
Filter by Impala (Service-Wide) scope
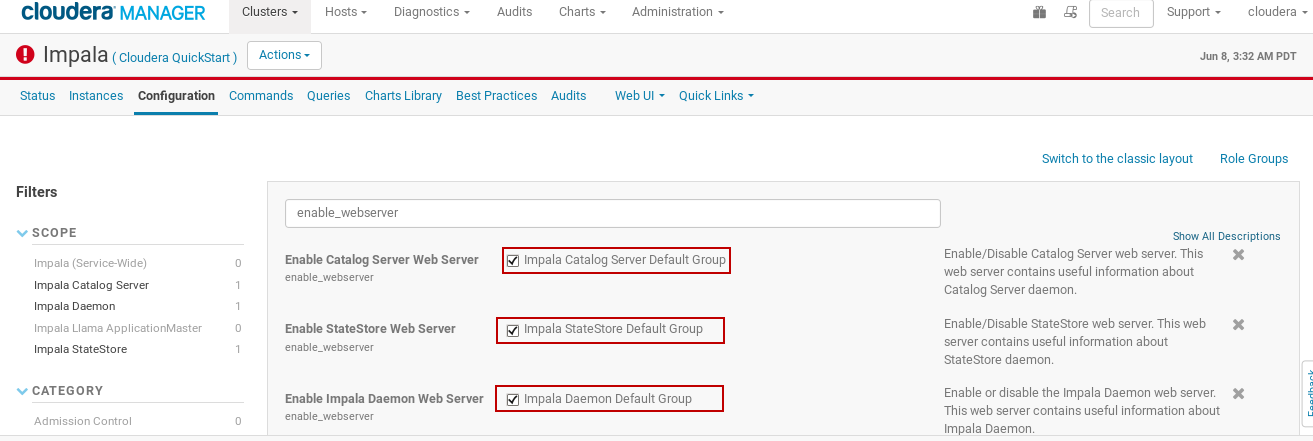(x=90, y=263)
